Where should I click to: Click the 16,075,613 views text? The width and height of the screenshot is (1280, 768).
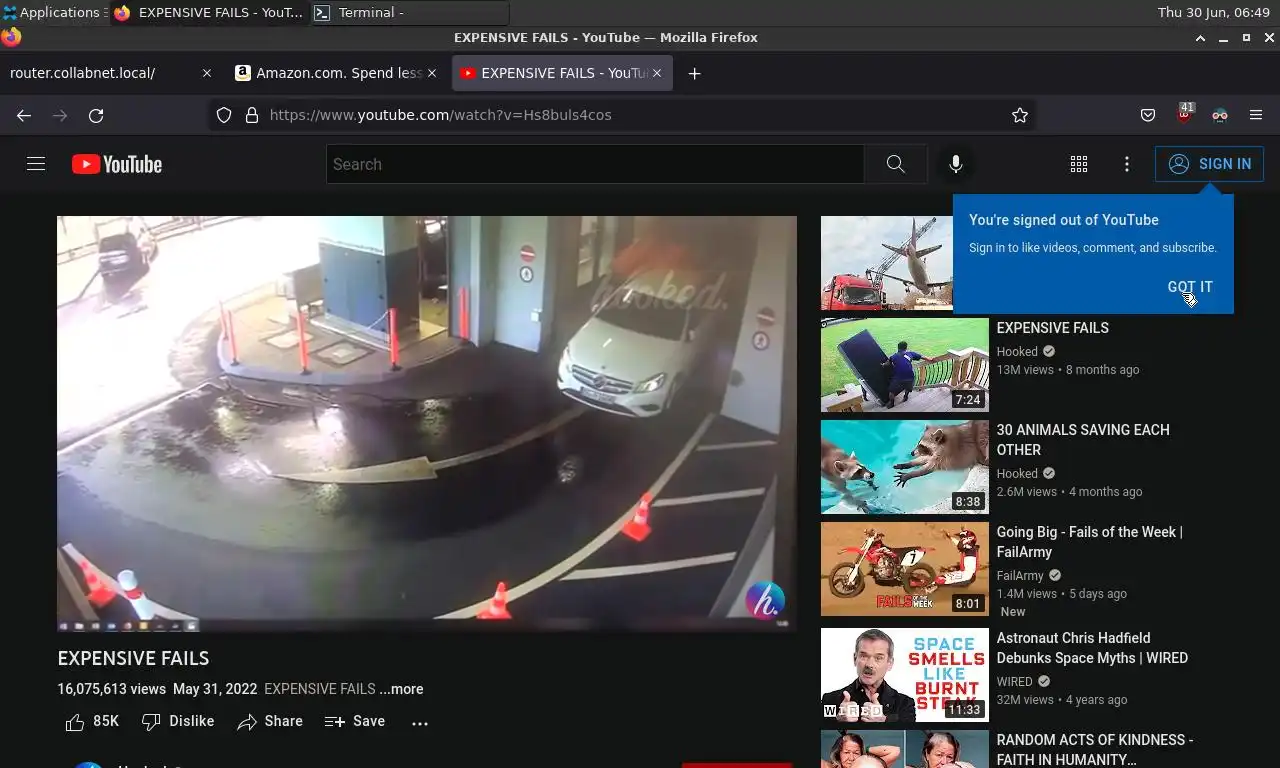[x=112, y=689]
